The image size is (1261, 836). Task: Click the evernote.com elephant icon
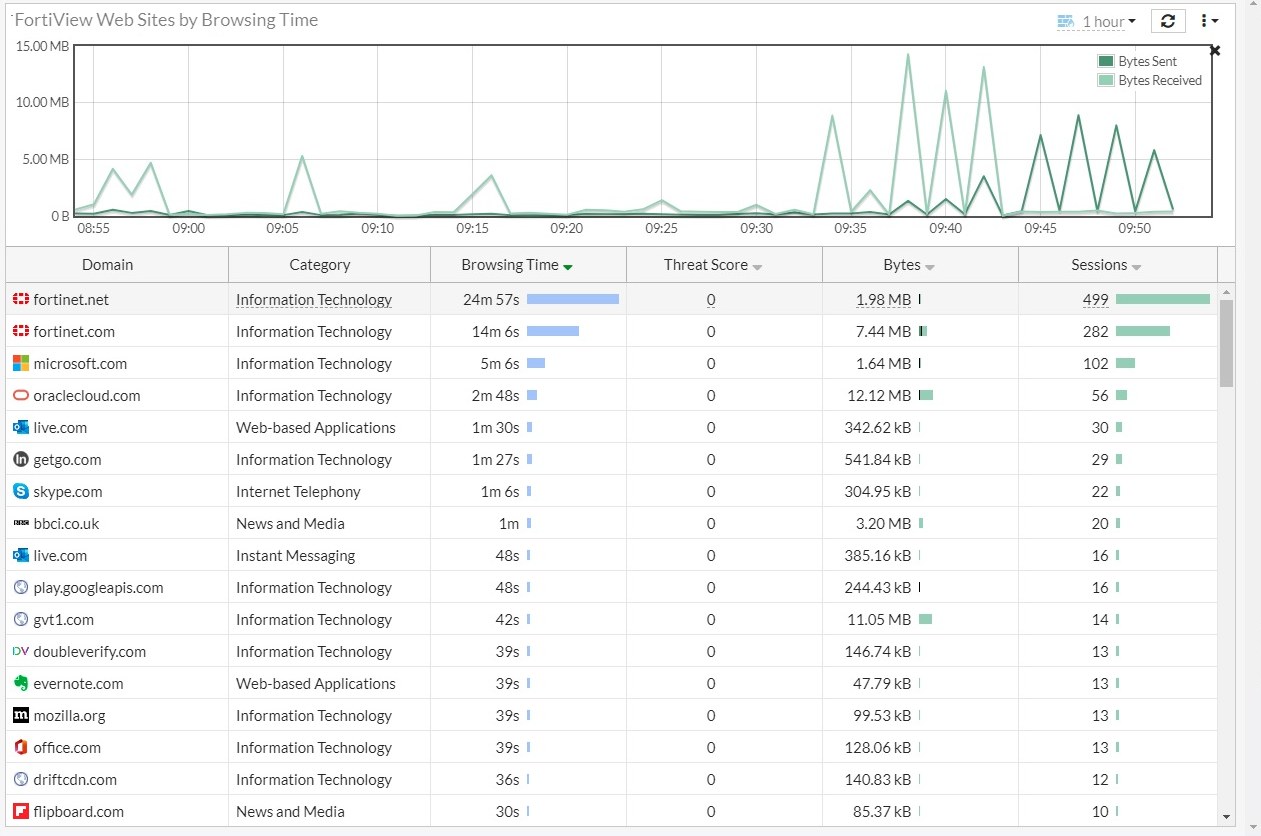click(x=20, y=684)
